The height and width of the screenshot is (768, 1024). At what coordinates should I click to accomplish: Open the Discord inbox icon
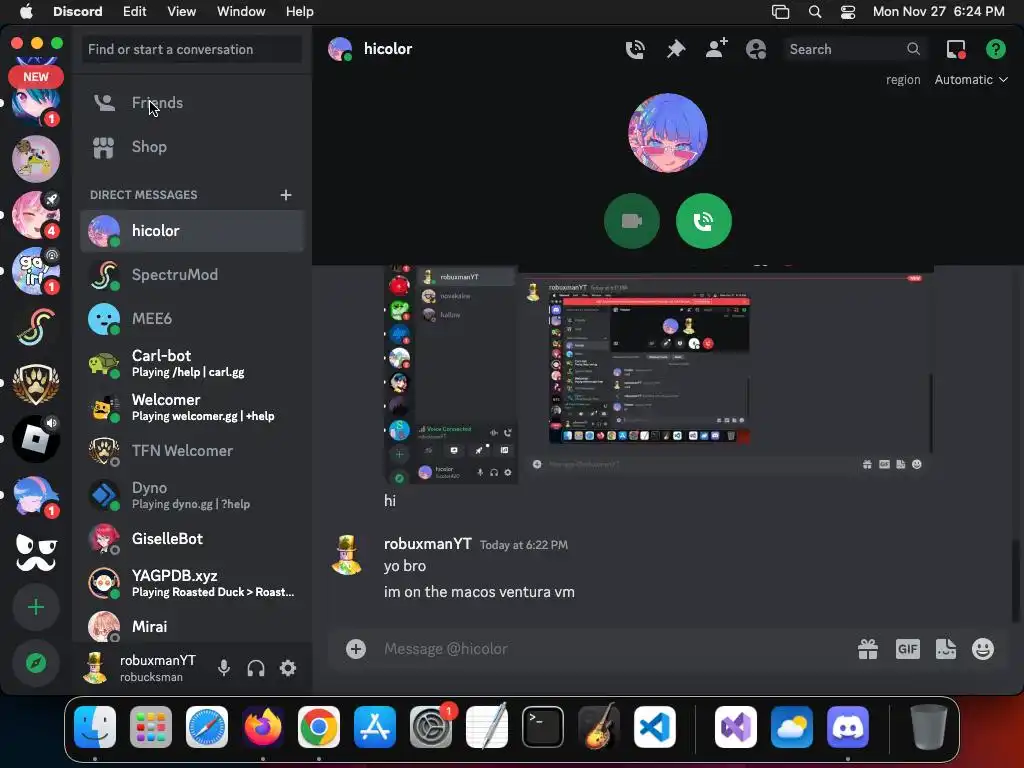click(955, 50)
